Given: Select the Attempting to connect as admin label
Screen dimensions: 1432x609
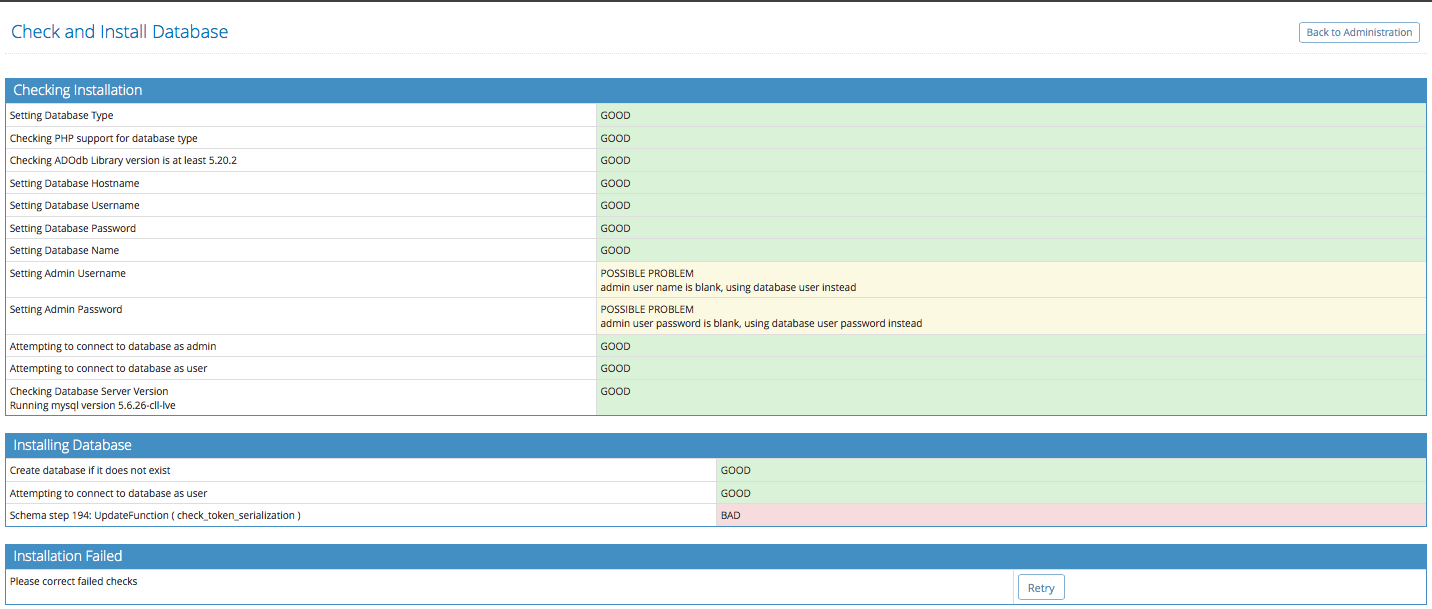Looking at the screenshot, I should point(113,347).
